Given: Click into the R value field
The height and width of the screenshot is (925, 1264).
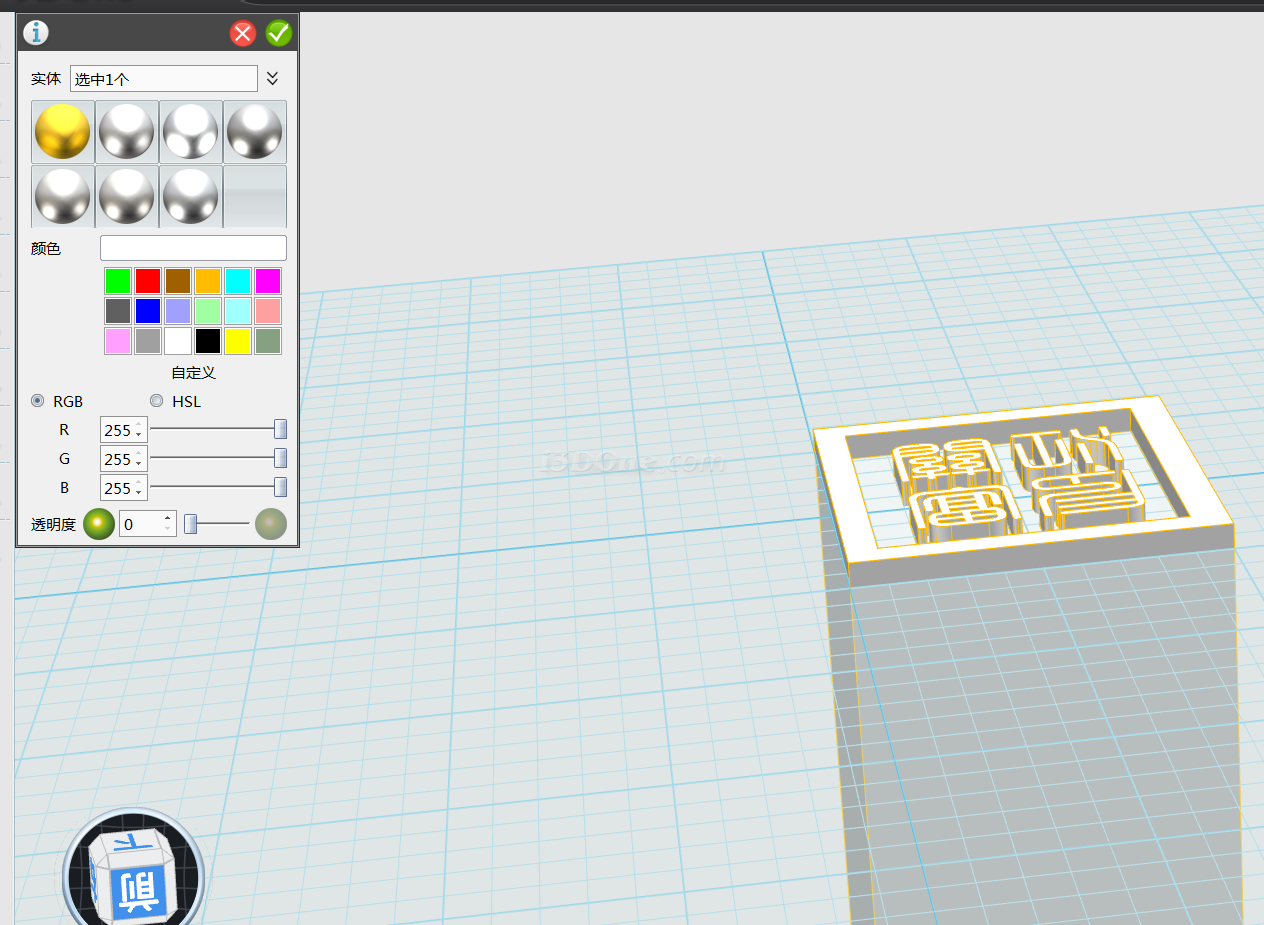Looking at the screenshot, I should pos(118,430).
